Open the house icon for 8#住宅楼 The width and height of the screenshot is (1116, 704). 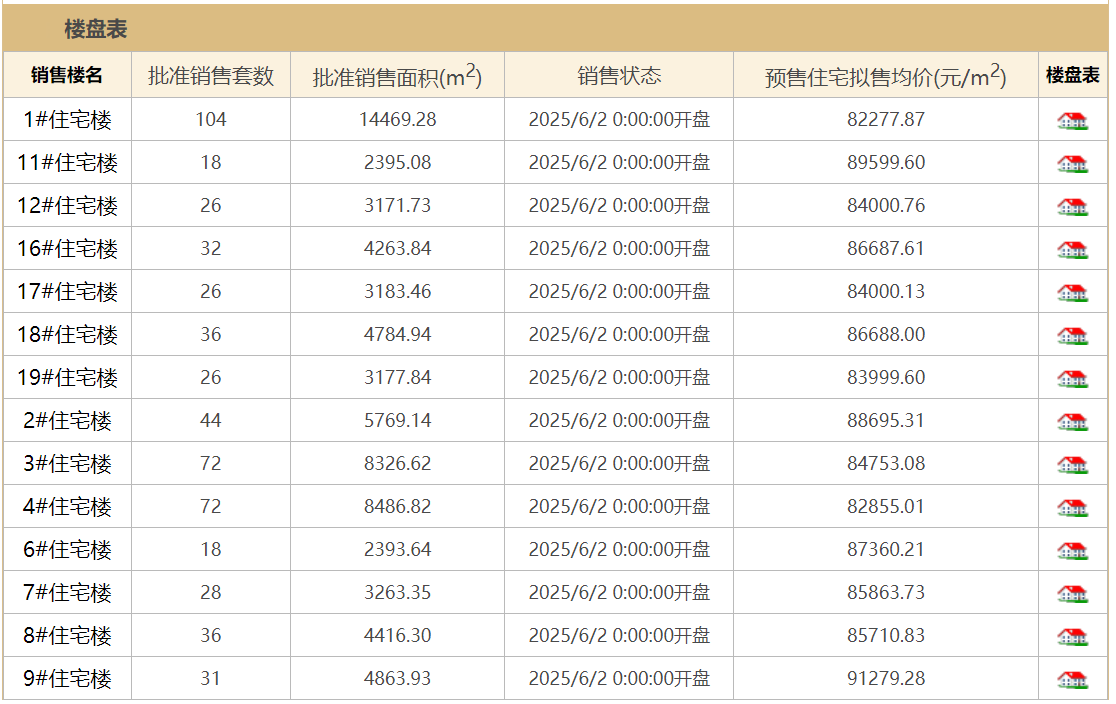click(x=1072, y=636)
